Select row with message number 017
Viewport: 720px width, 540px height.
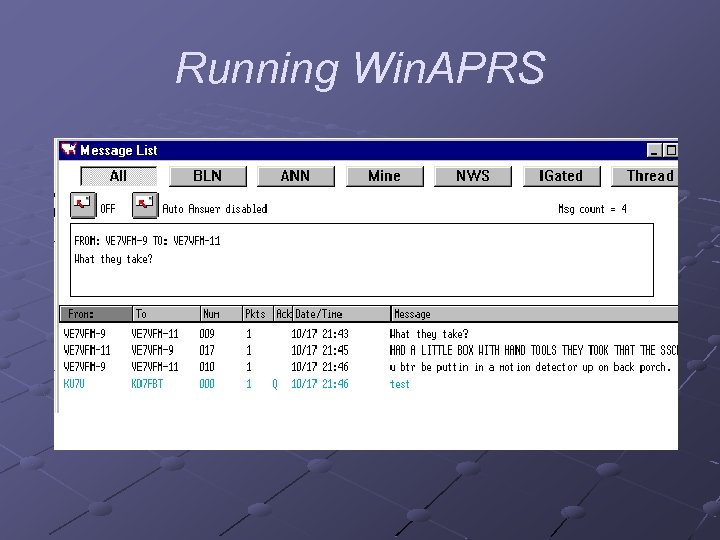tap(369, 351)
